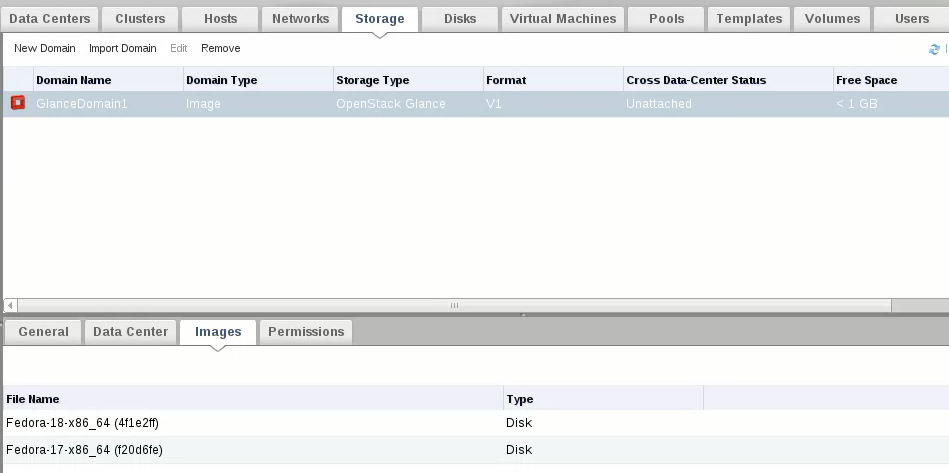Select the Data Center sub-tab
This screenshot has height=473, width=949.
pos(130,332)
